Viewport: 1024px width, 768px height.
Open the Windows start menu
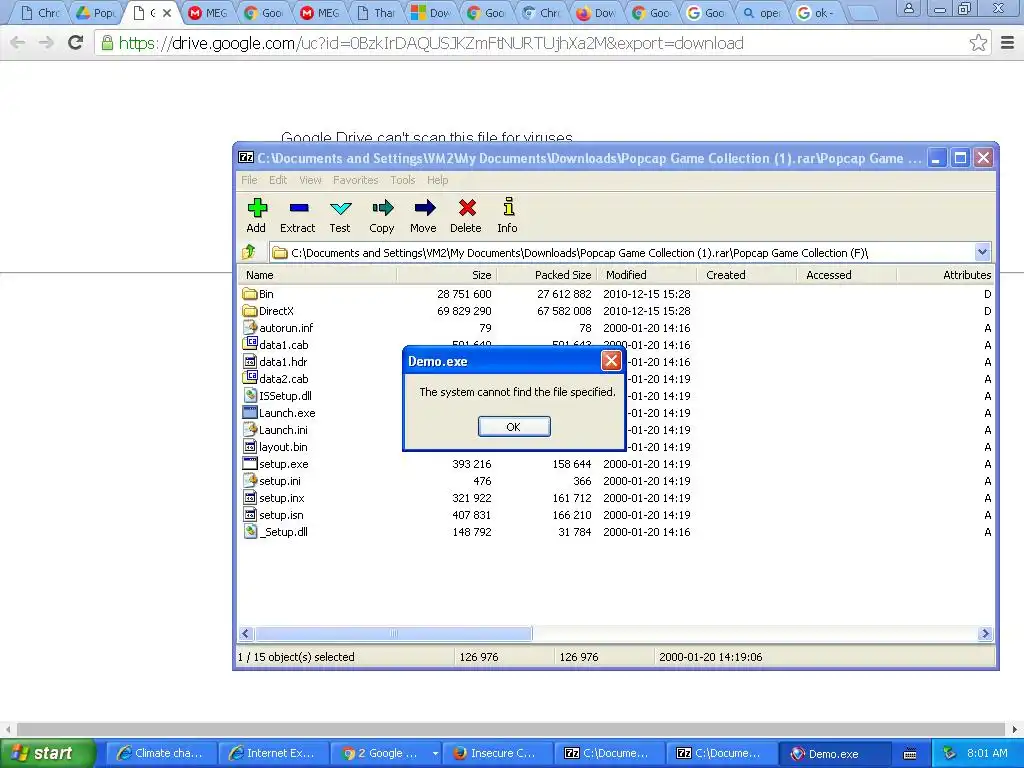47,754
